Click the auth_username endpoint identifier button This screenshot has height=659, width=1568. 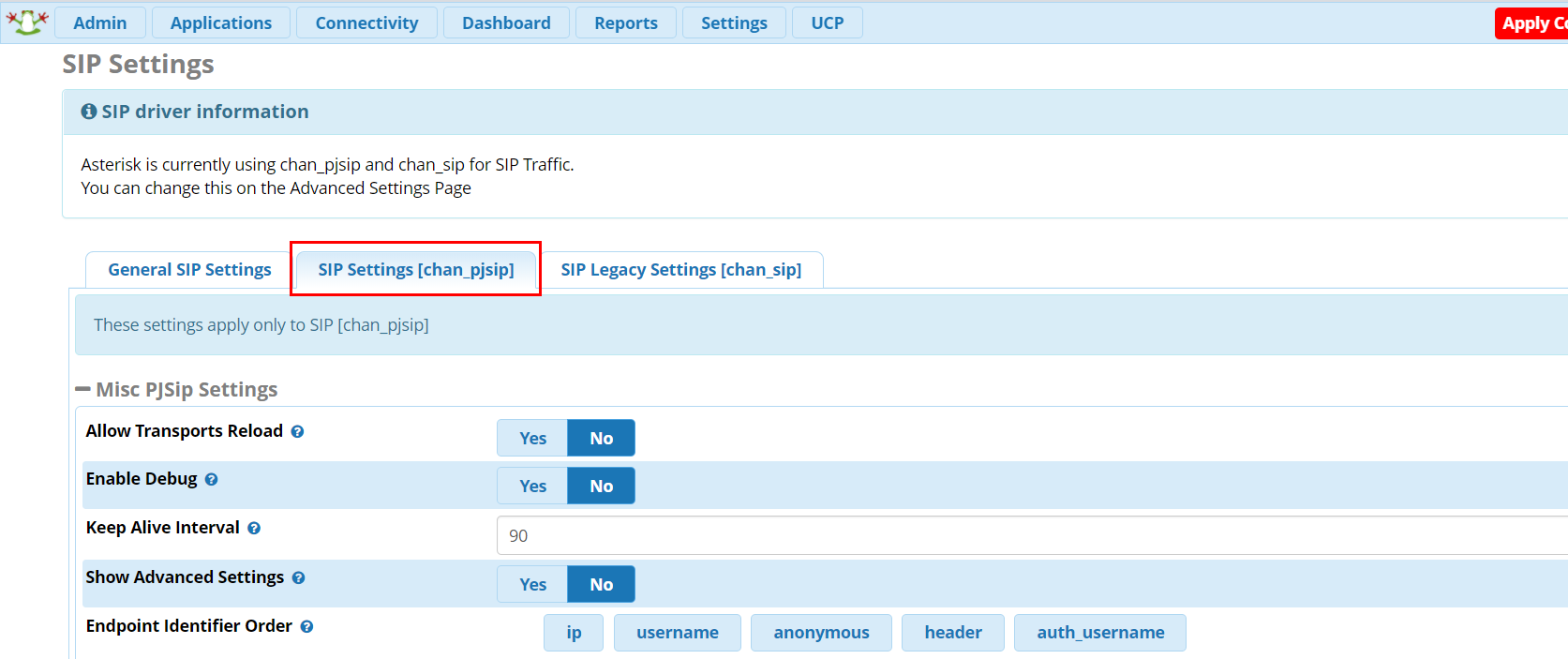1100,633
